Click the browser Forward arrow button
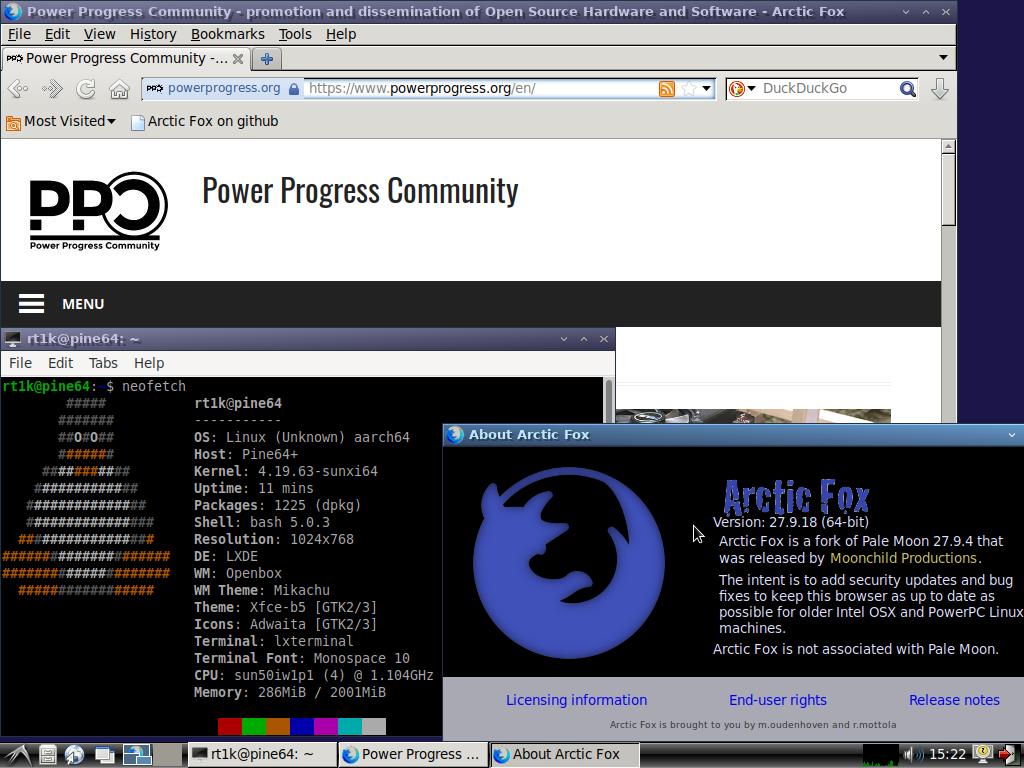Screen dimensions: 1024x768 52,88
